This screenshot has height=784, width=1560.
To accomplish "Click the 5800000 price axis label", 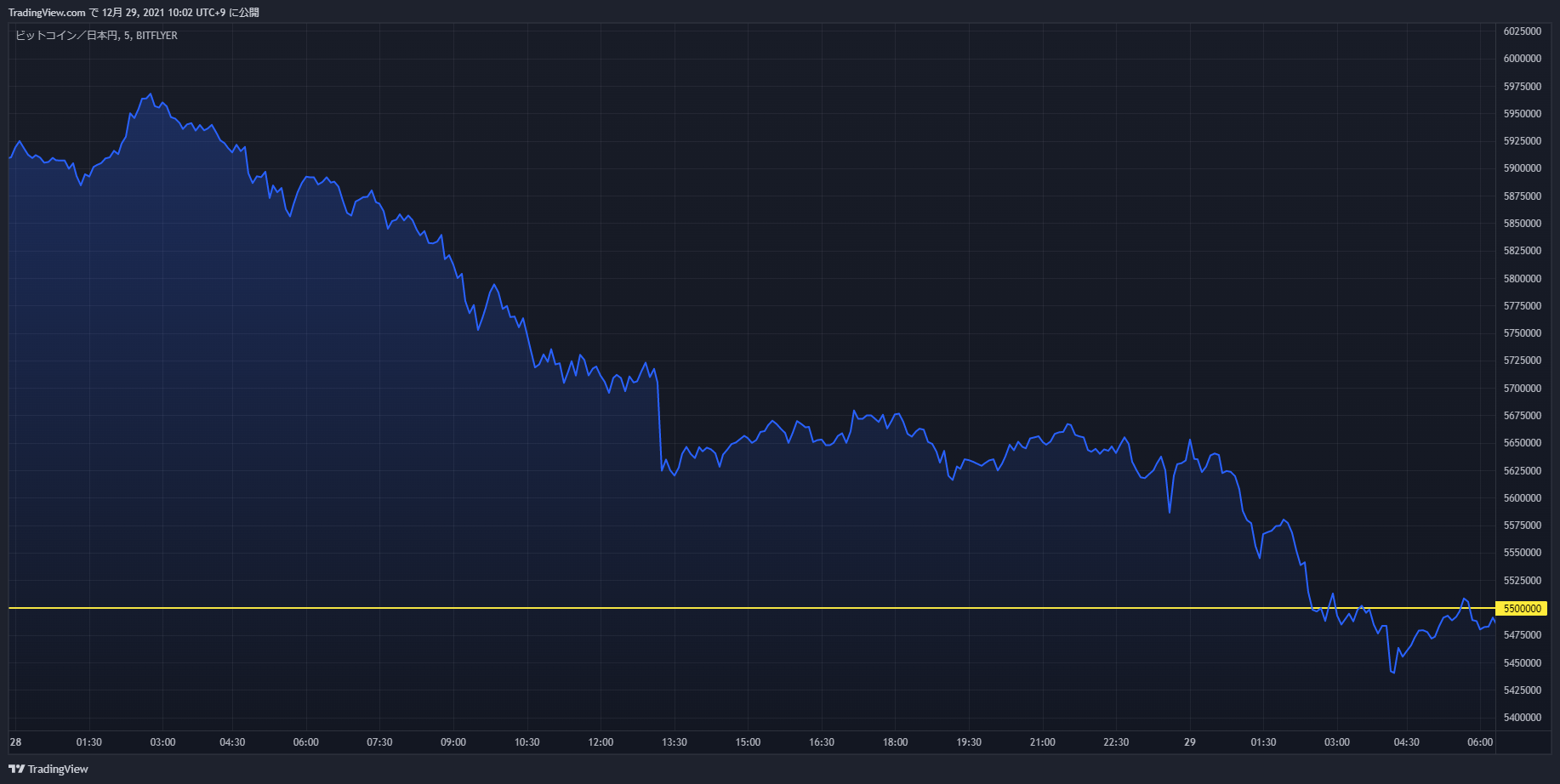I will coord(1522,279).
